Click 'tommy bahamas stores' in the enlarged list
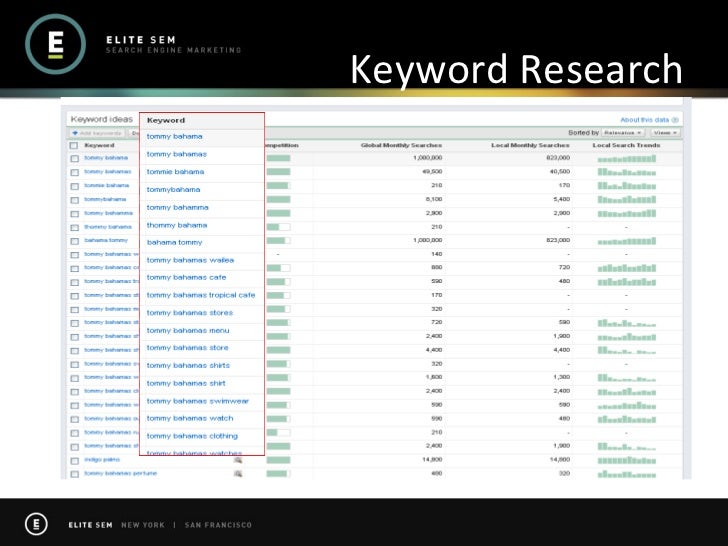 click(190, 313)
